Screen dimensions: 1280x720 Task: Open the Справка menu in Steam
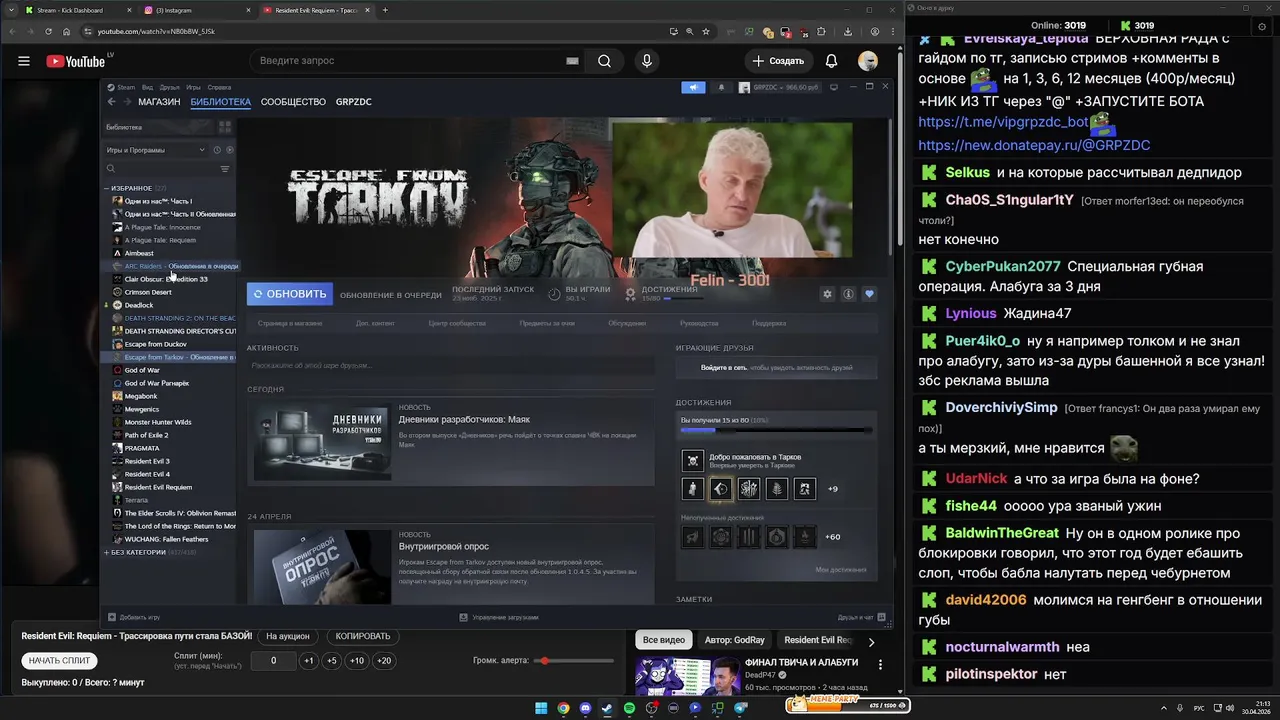point(219,88)
